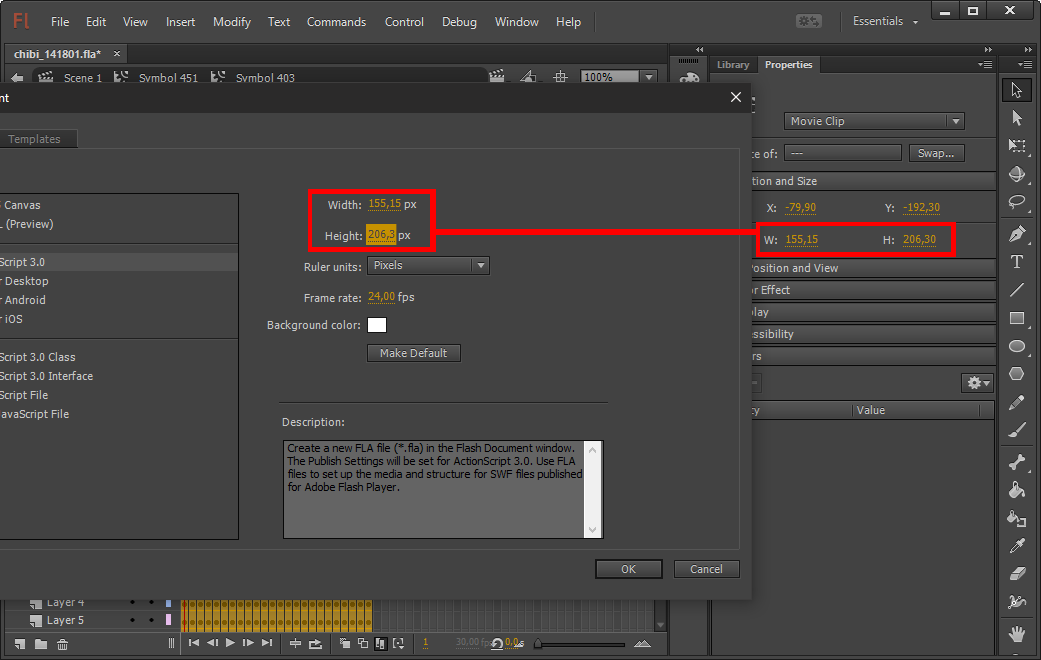The image size is (1041, 660).
Task: Select the Bone tool
Action: click(x=1017, y=462)
